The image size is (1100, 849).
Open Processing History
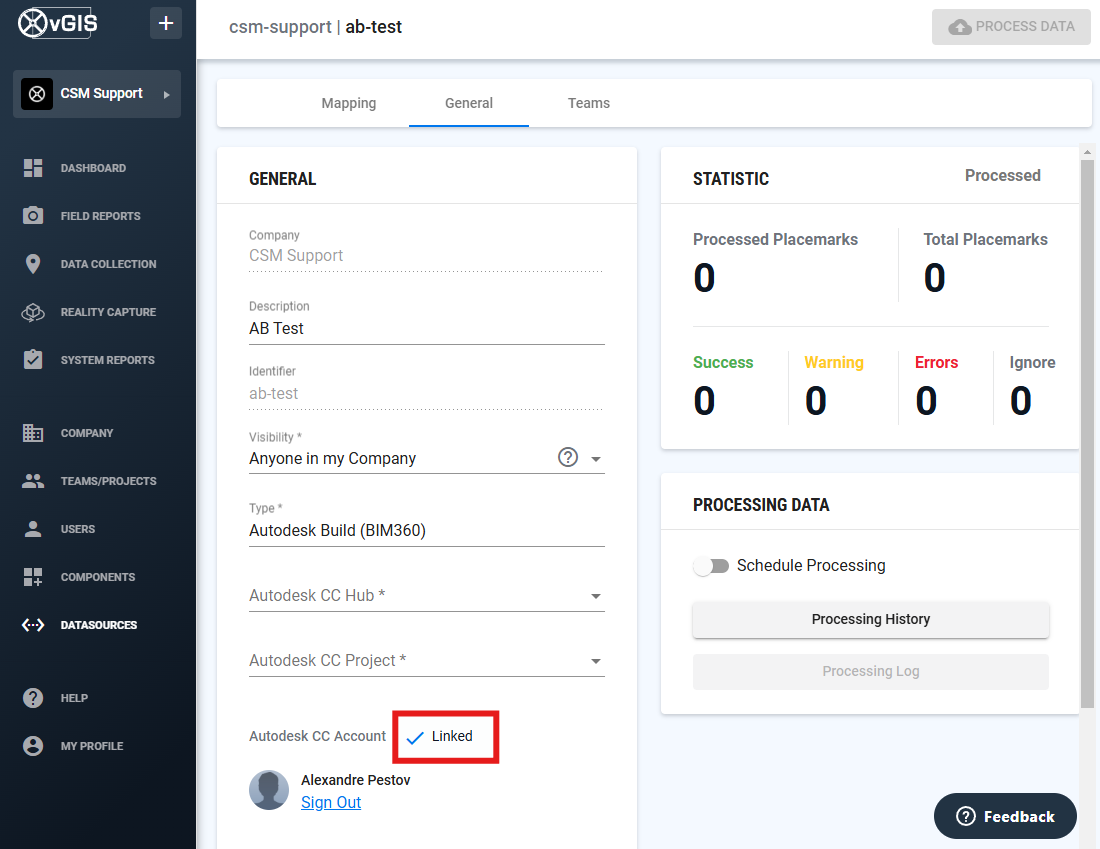click(871, 620)
